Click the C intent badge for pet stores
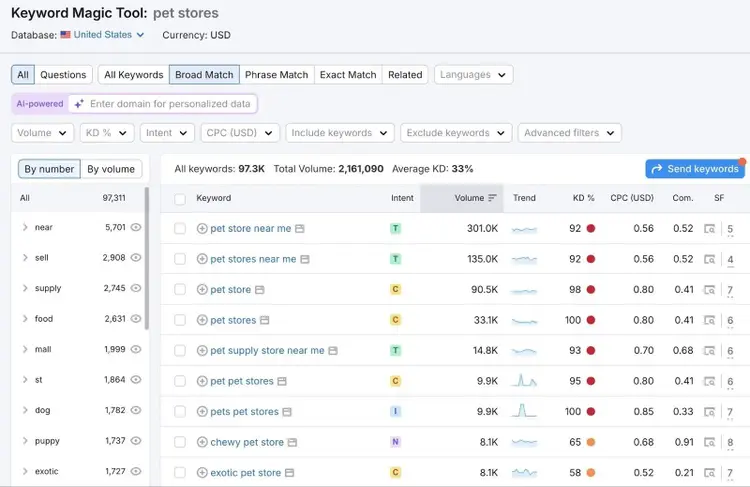Screen dimensions: 750x487 pos(395,320)
